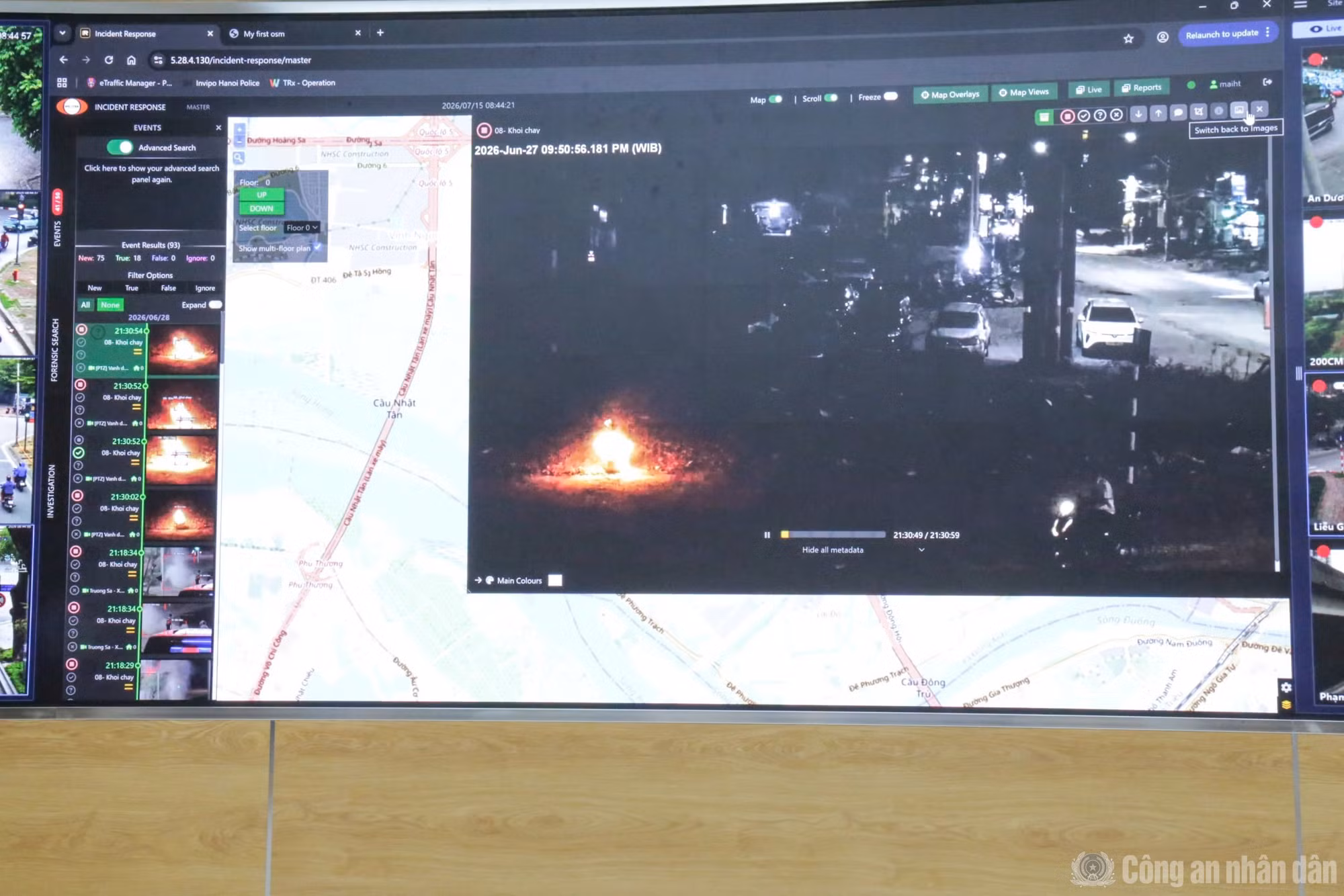Select the None filter button
1344x896 pixels.
[x=110, y=305]
